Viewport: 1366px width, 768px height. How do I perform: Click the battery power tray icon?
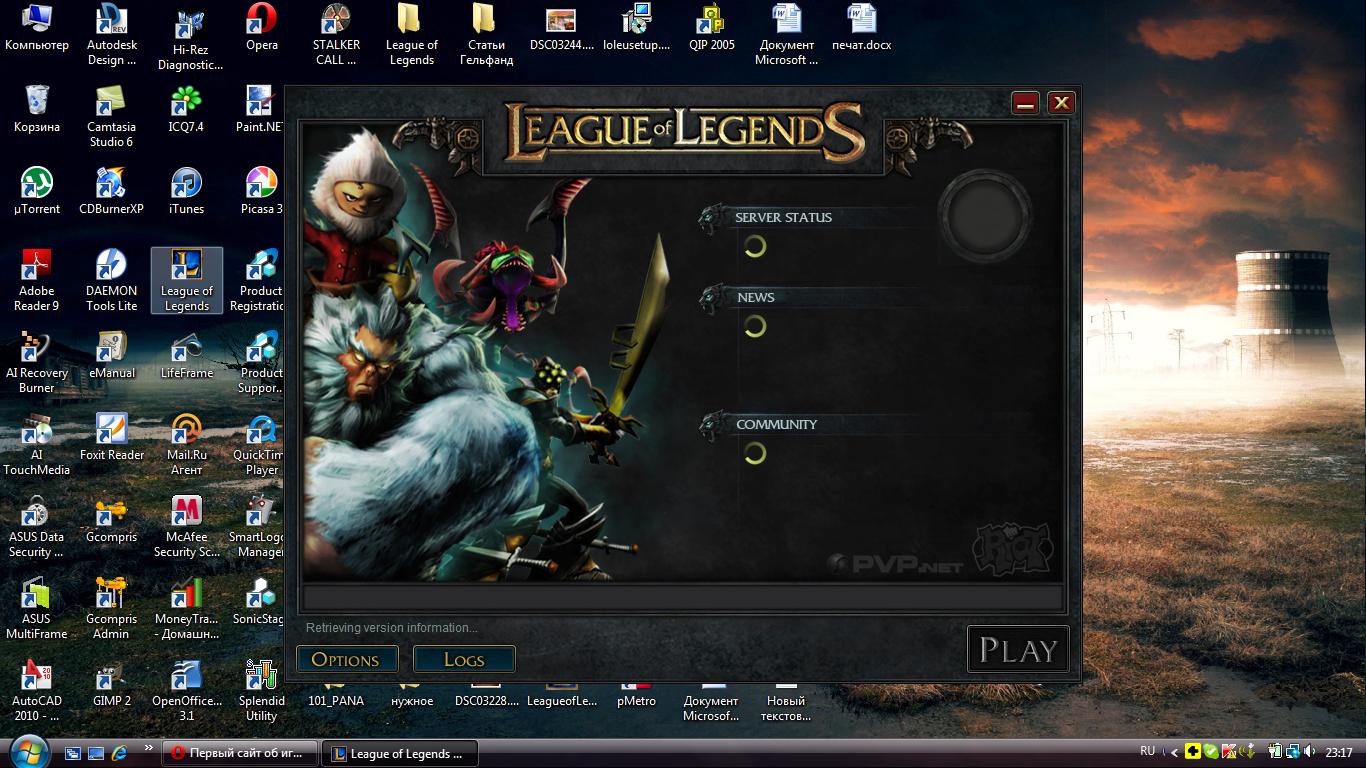pos(1276,751)
